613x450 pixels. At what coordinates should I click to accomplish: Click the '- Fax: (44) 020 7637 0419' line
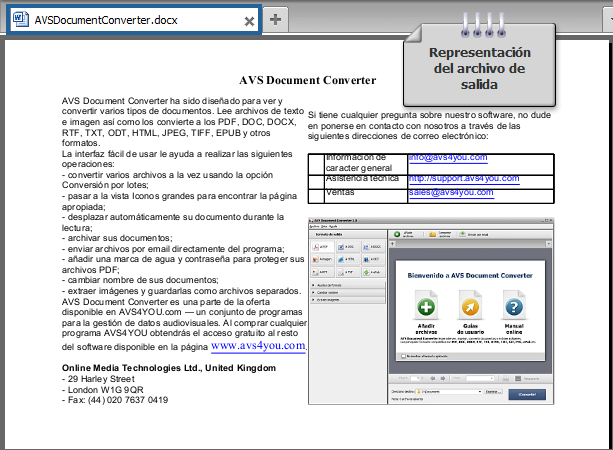tap(115, 400)
